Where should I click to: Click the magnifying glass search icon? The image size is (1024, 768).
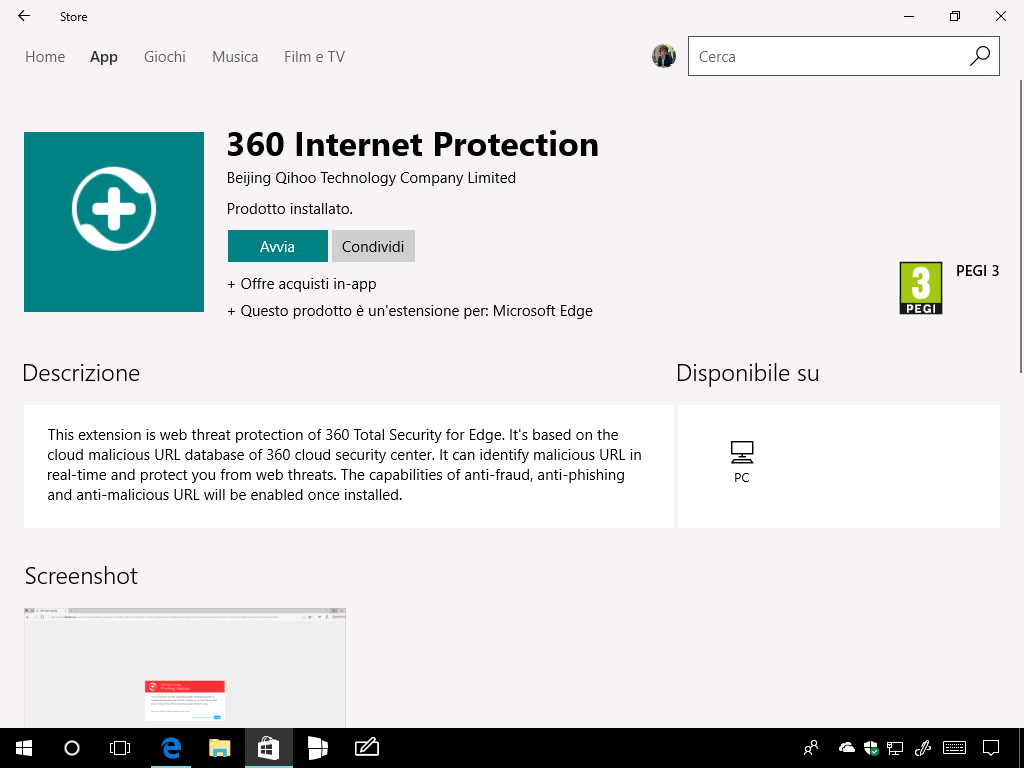[x=980, y=56]
